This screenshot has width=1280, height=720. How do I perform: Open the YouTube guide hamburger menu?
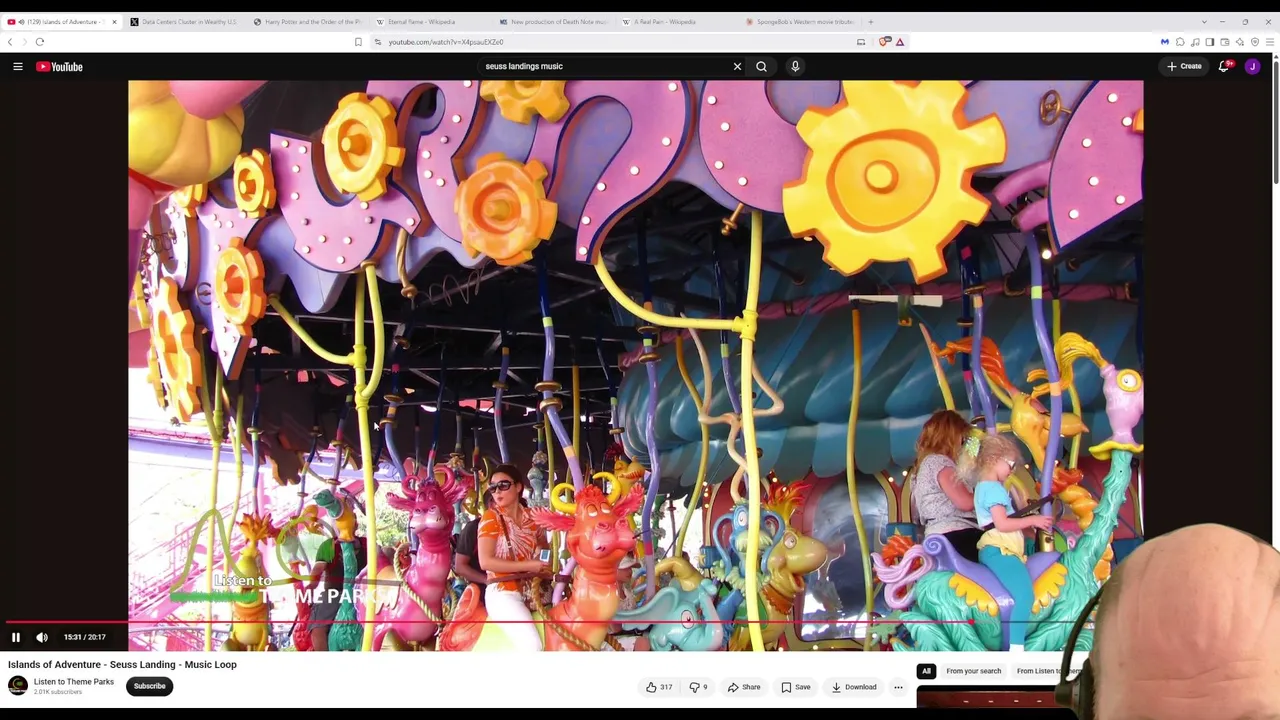coord(18,66)
